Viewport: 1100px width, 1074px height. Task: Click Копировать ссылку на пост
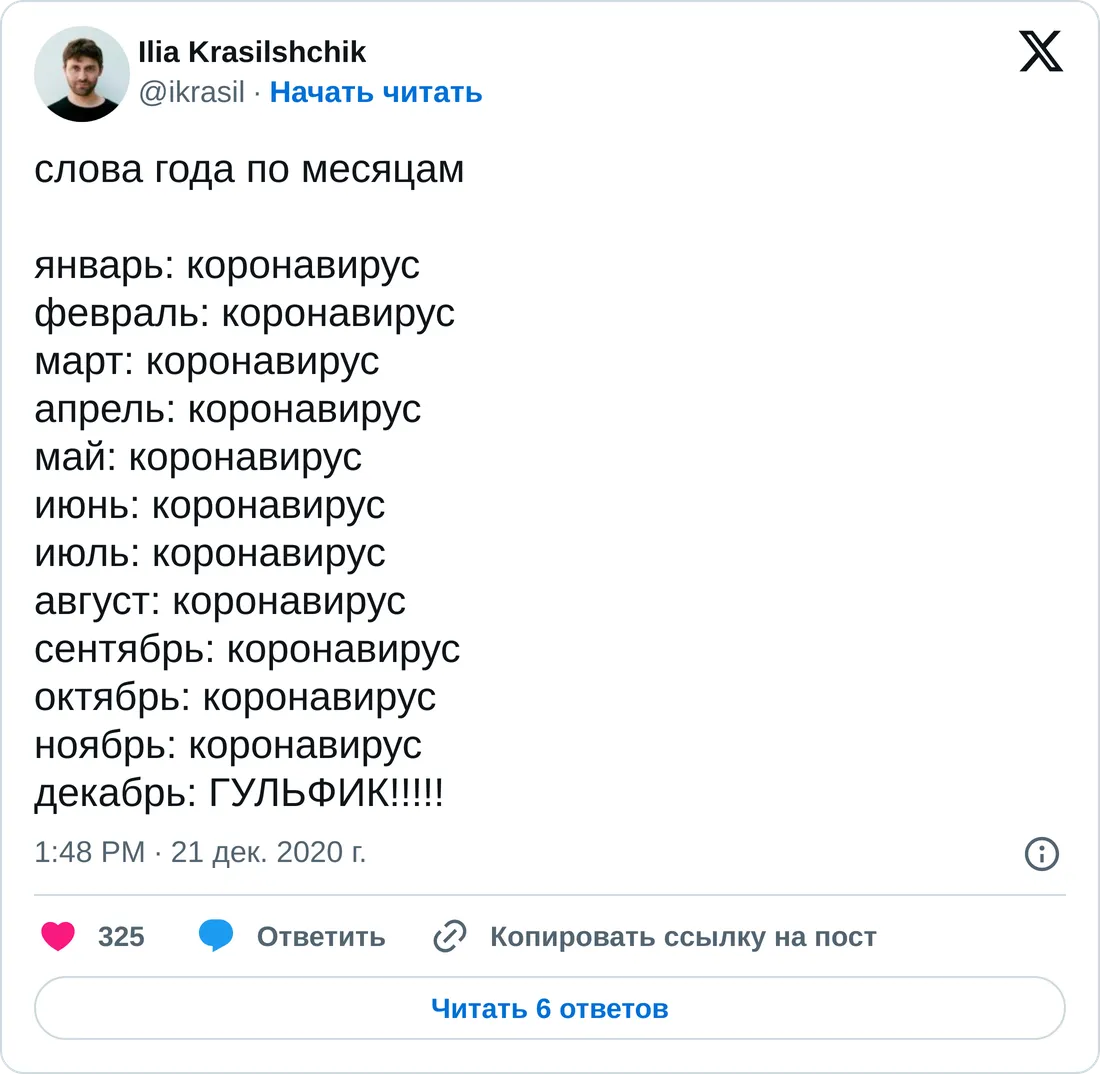683,936
